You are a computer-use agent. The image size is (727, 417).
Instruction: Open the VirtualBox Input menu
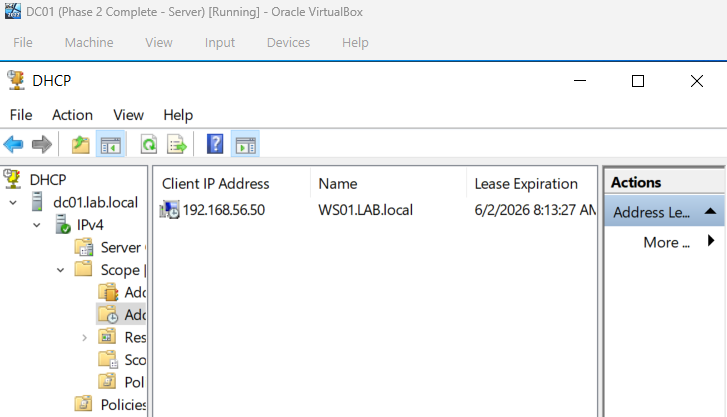(x=220, y=43)
